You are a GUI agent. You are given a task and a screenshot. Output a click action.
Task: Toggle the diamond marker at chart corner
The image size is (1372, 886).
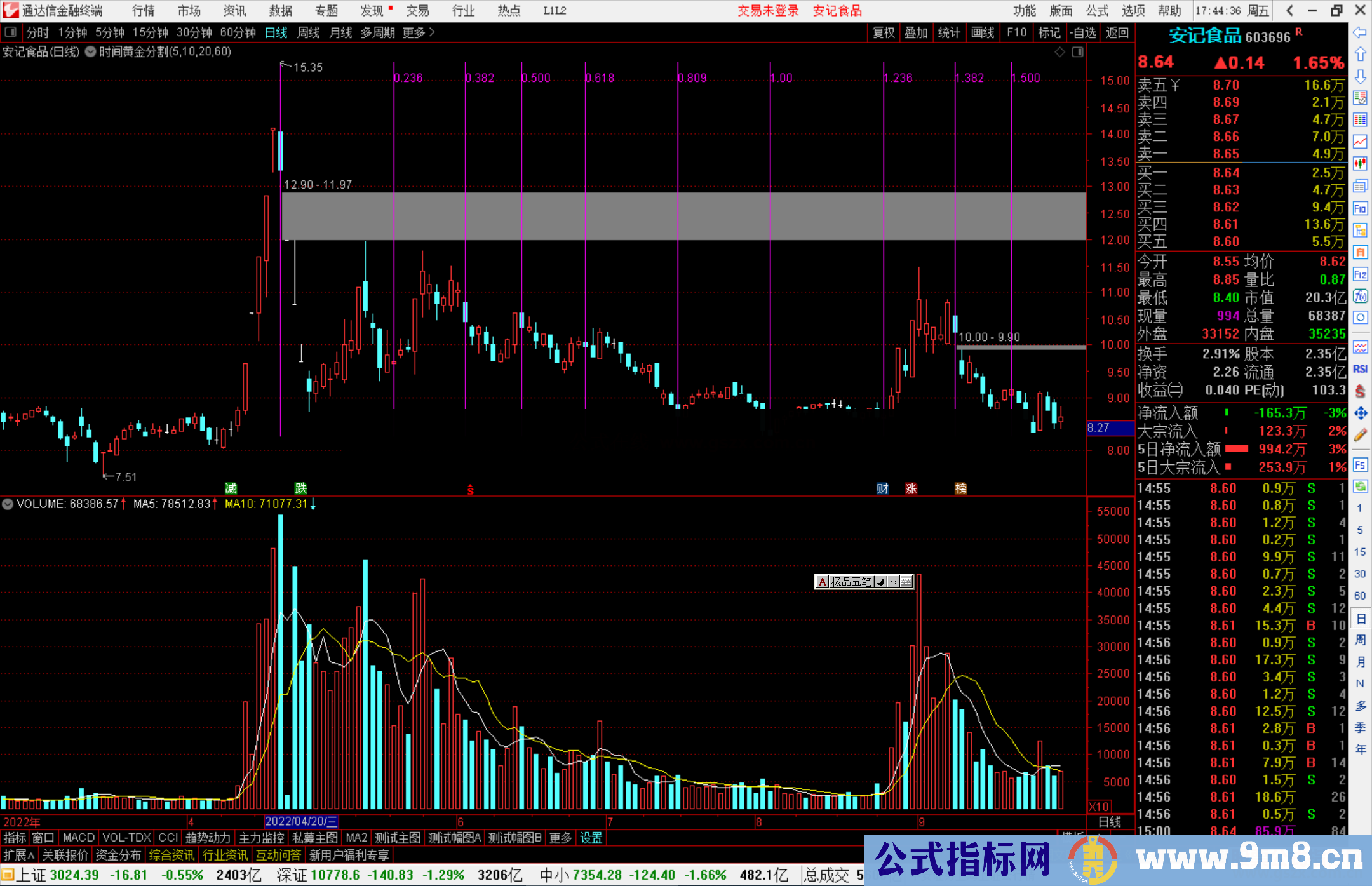(x=1059, y=52)
